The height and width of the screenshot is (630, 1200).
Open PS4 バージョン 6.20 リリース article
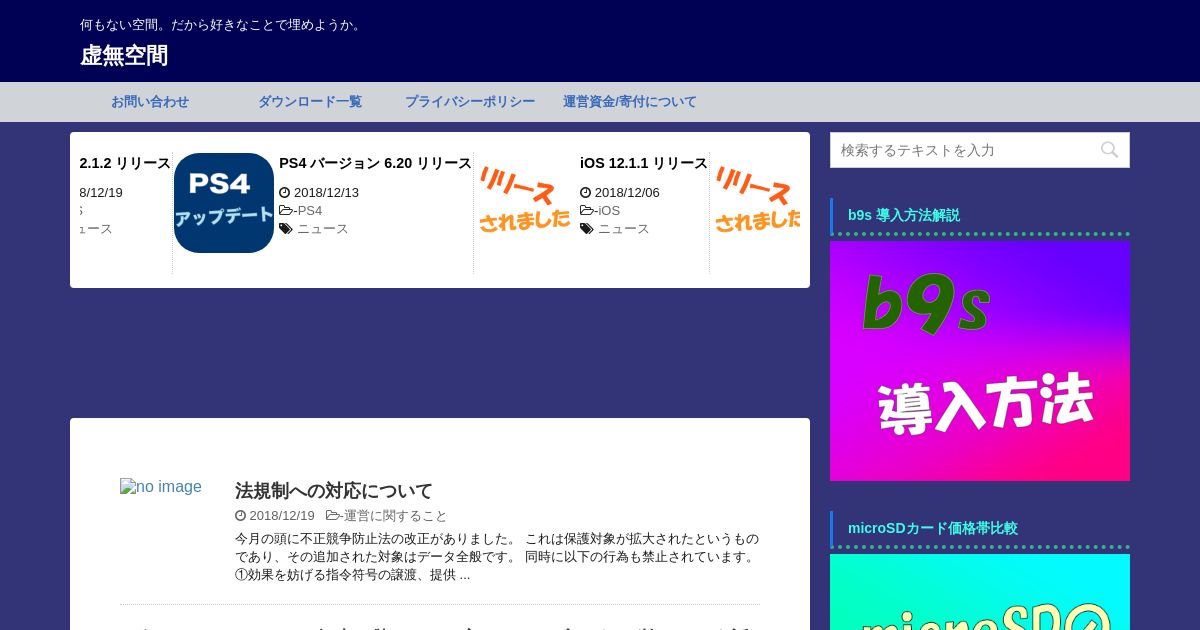(x=375, y=163)
